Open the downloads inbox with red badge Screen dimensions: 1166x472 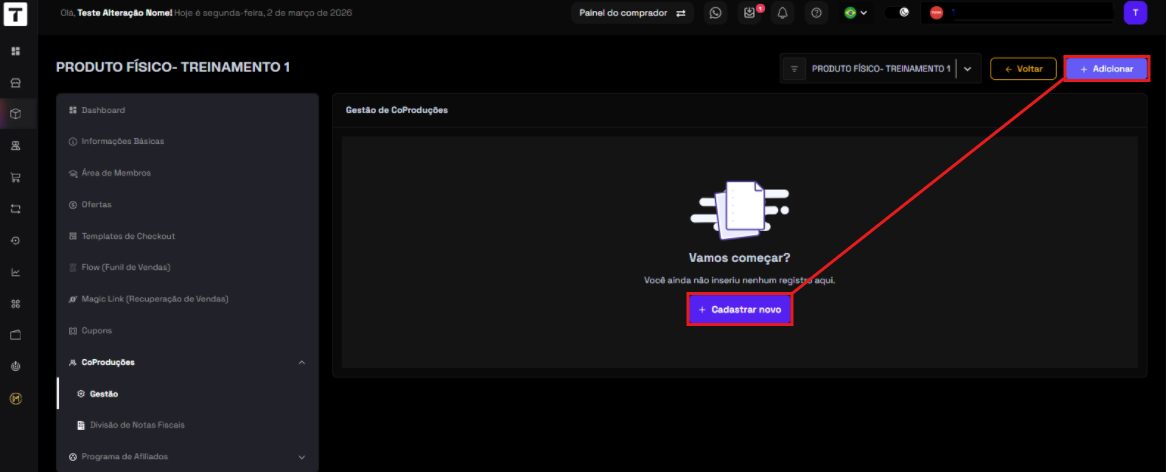[749, 13]
